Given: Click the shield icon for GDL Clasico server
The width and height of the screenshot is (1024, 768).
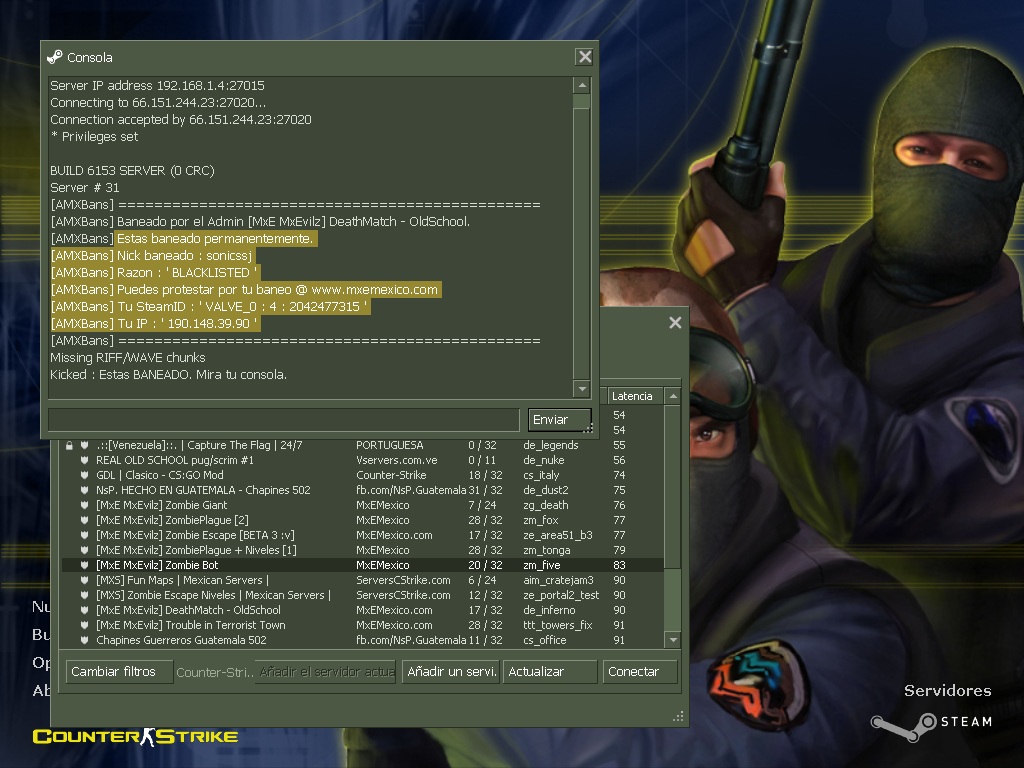Looking at the screenshot, I should tap(84, 475).
